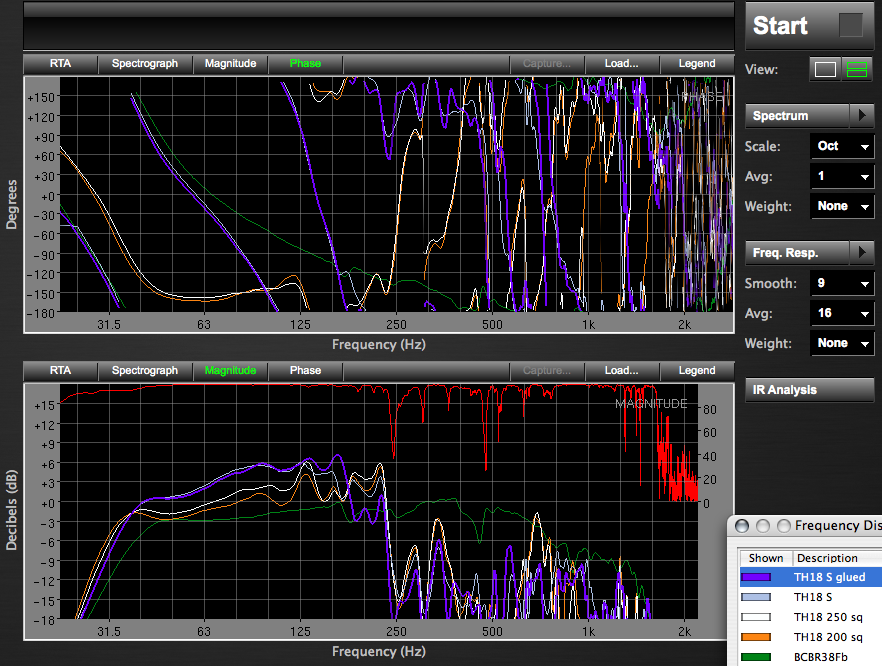882x666 pixels.
Task: Zoom the Frequency Display window
Action: [x=784, y=526]
